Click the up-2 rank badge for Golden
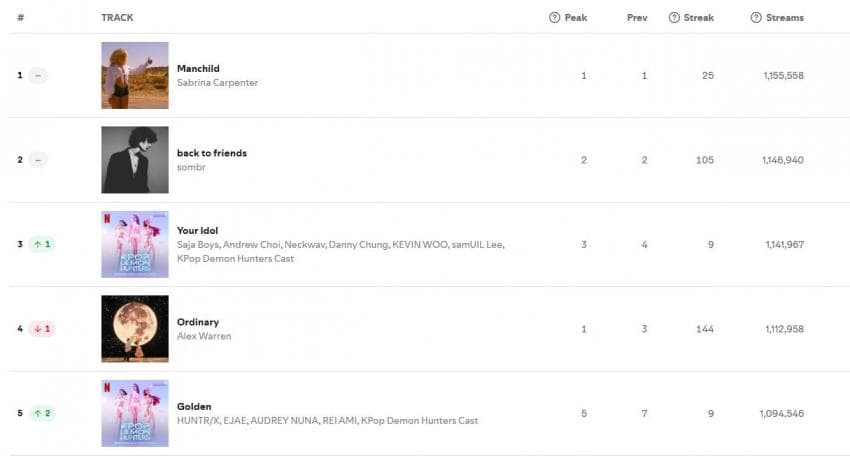Screen dimensions: 850x456 42,413
